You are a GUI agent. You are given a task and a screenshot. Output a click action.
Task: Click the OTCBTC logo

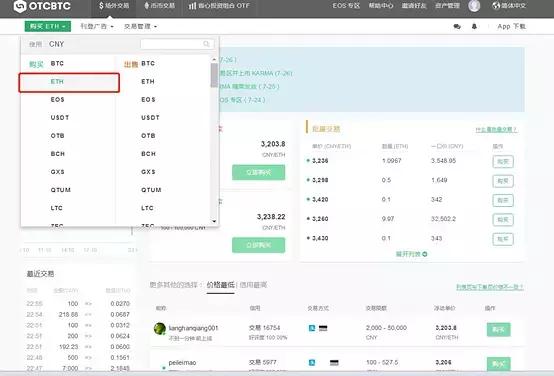[x=42, y=6]
